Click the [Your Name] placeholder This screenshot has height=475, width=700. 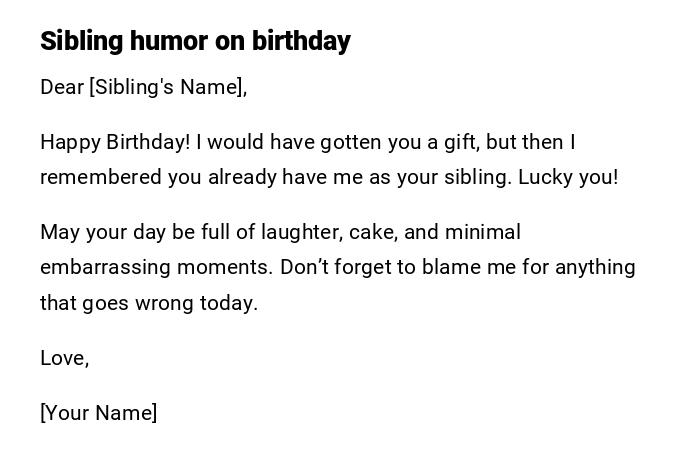tap(98, 413)
